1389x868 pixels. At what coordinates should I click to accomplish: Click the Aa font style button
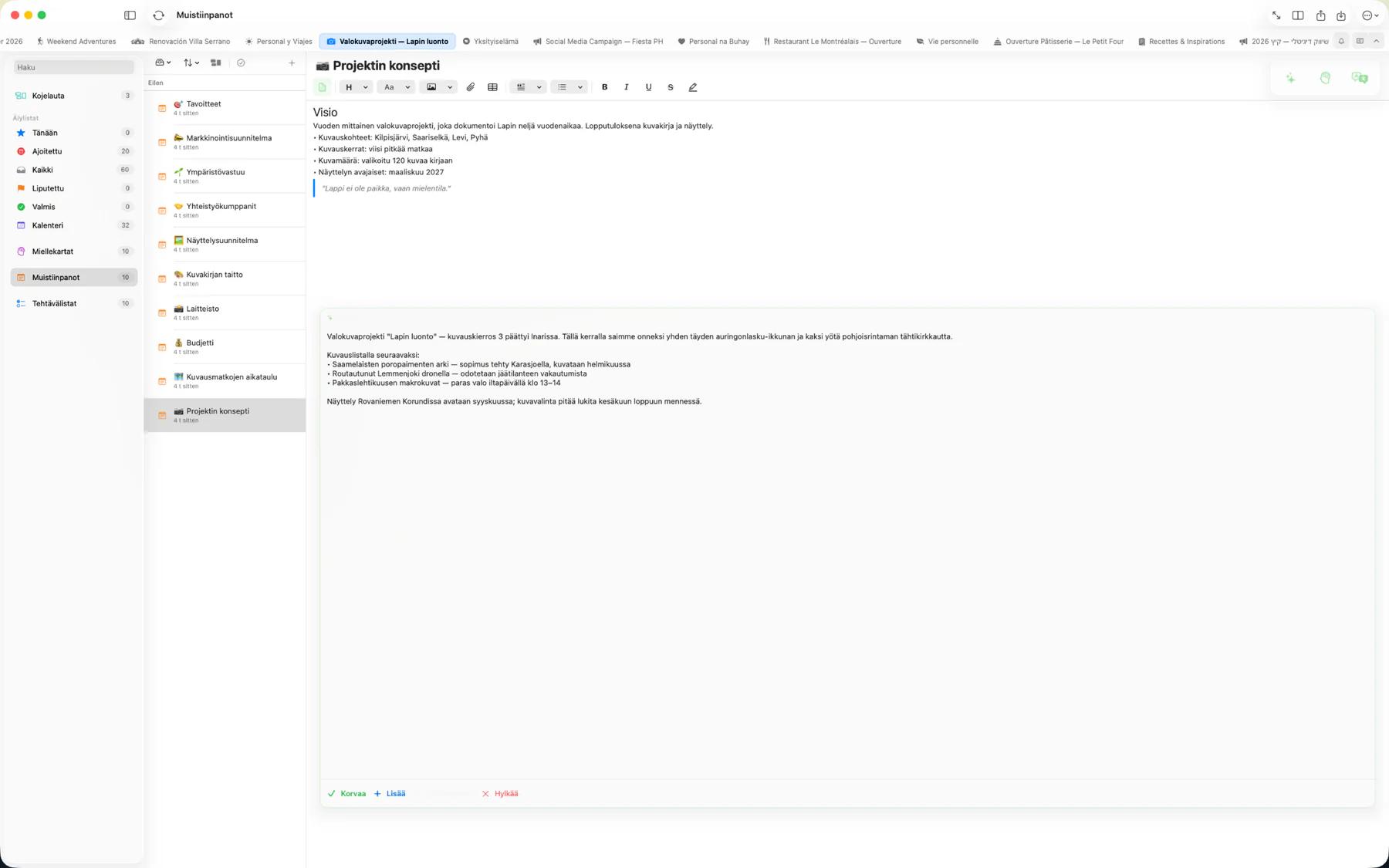coord(390,87)
